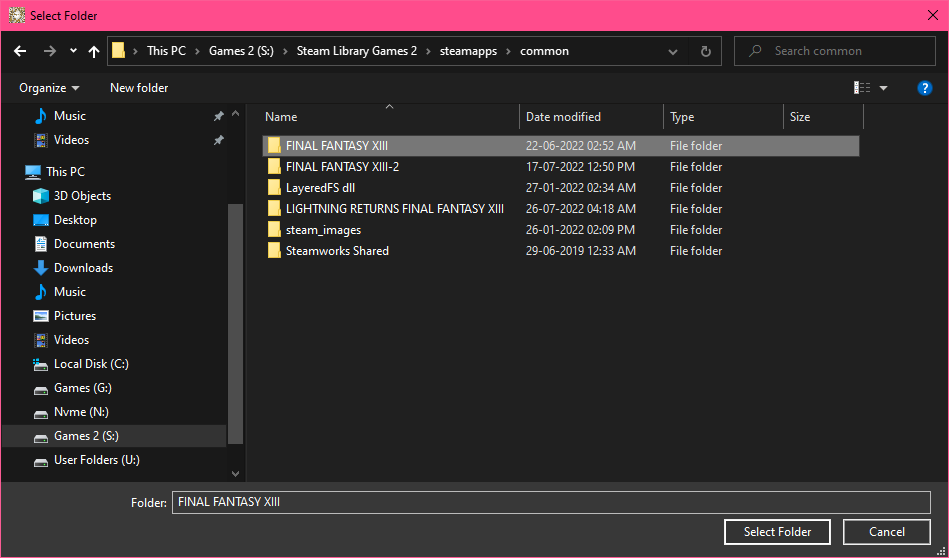This screenshot has height=558, width=949.
Task: Close the Select Folder window
Action: pos(933,15)
